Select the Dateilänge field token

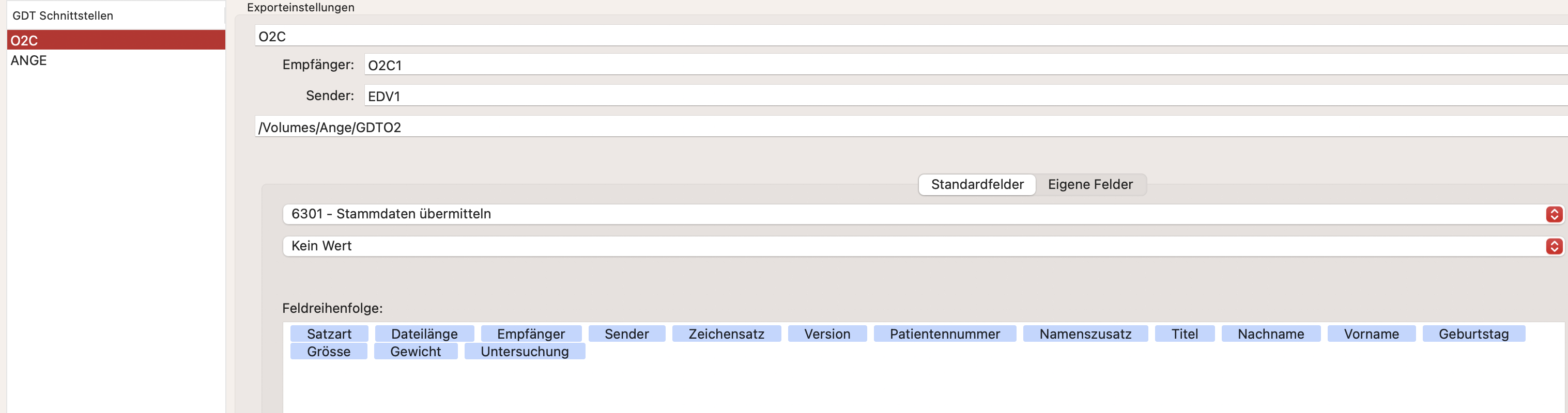(x=424, y=334)
